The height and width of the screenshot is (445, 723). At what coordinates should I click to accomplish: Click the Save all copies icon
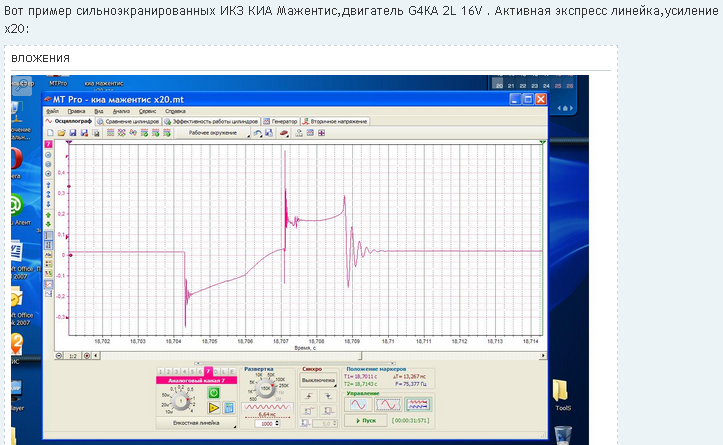click(95, 133)
